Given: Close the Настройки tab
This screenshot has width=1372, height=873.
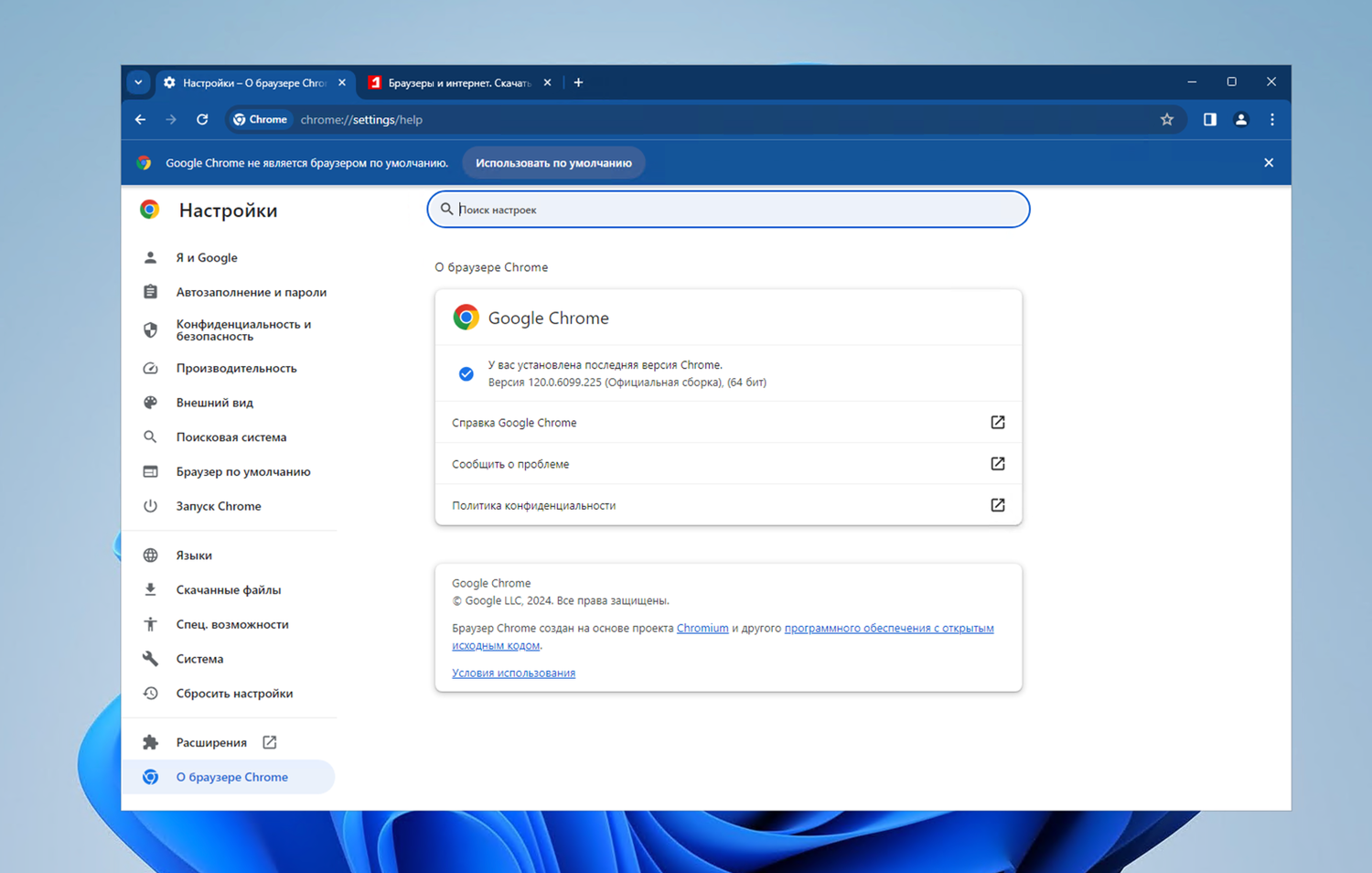Looking at the screenshot, I should pyautogui.click(x=342, y=82).
